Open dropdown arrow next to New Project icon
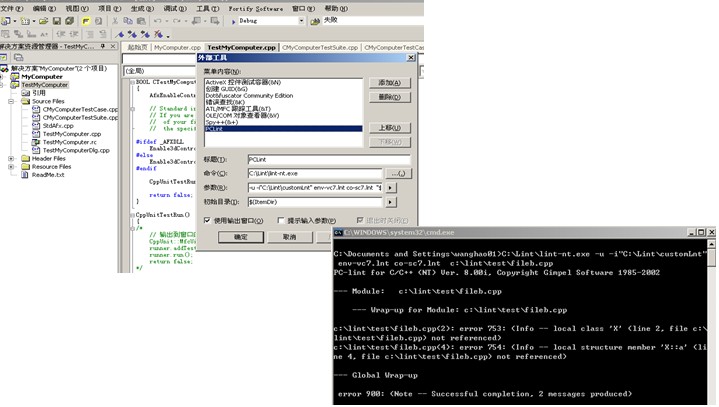 click(x=15, y=21)
